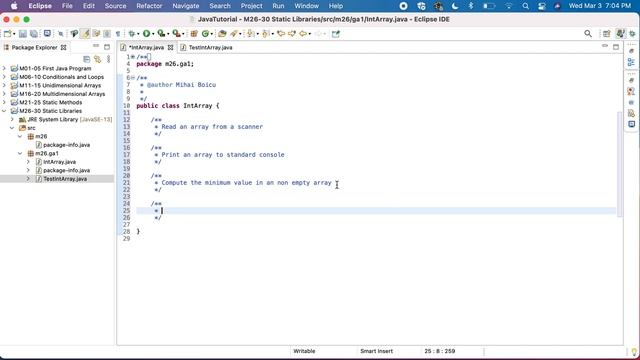Close the IntArray.java editor tab
Viewport: 640px width, 360px height.
click(x=171, y=47)
